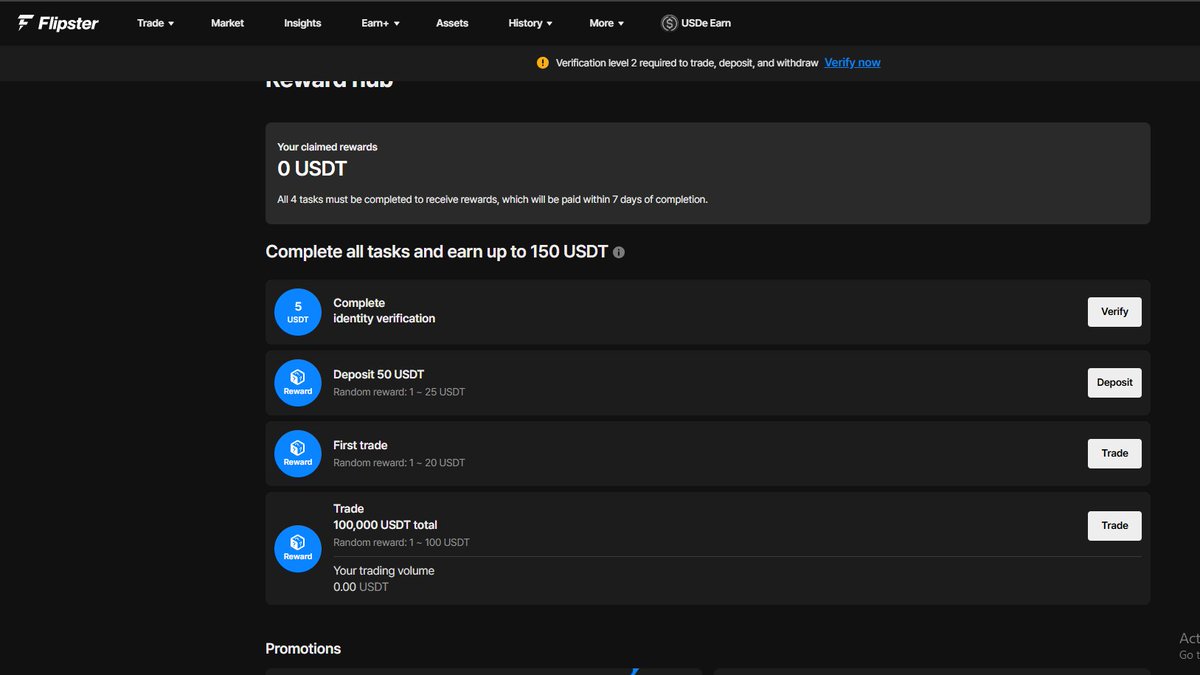Viewport: 1200px width, 675px height.
Task: Open the Insights page
Action: 302,23
